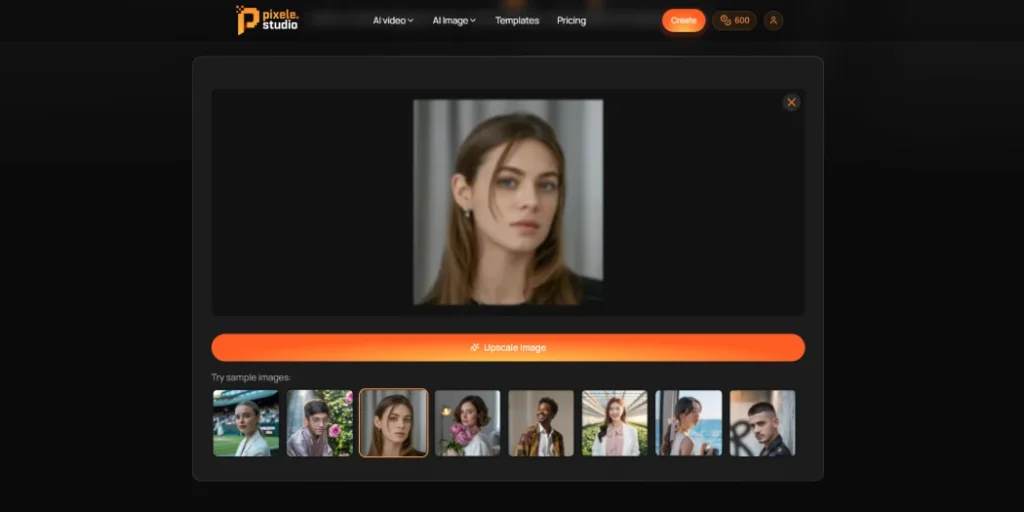Select the tennis stadium woman sample
The image size is (1024, 512).
(x=246, y=423)
